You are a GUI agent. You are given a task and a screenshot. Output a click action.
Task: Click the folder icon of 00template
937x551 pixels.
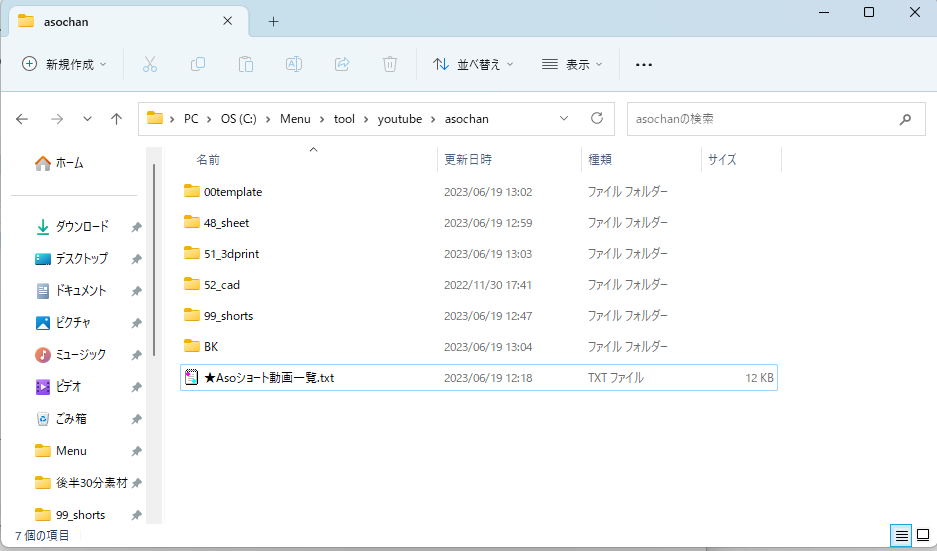(x=192, y=191)
